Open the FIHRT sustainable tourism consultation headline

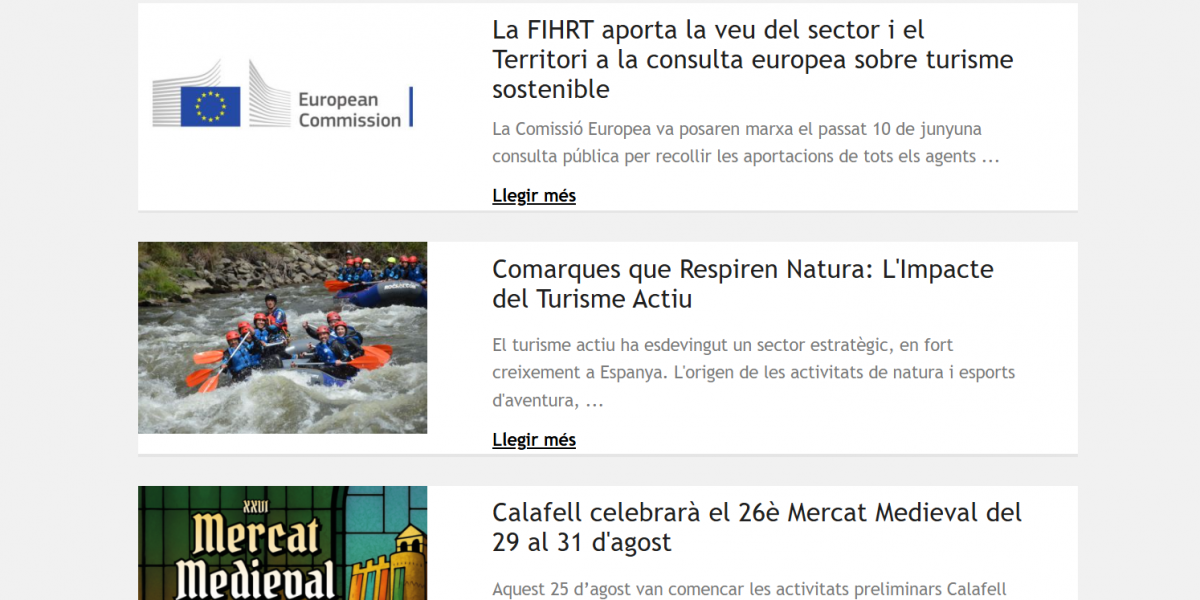click(753, 59)
